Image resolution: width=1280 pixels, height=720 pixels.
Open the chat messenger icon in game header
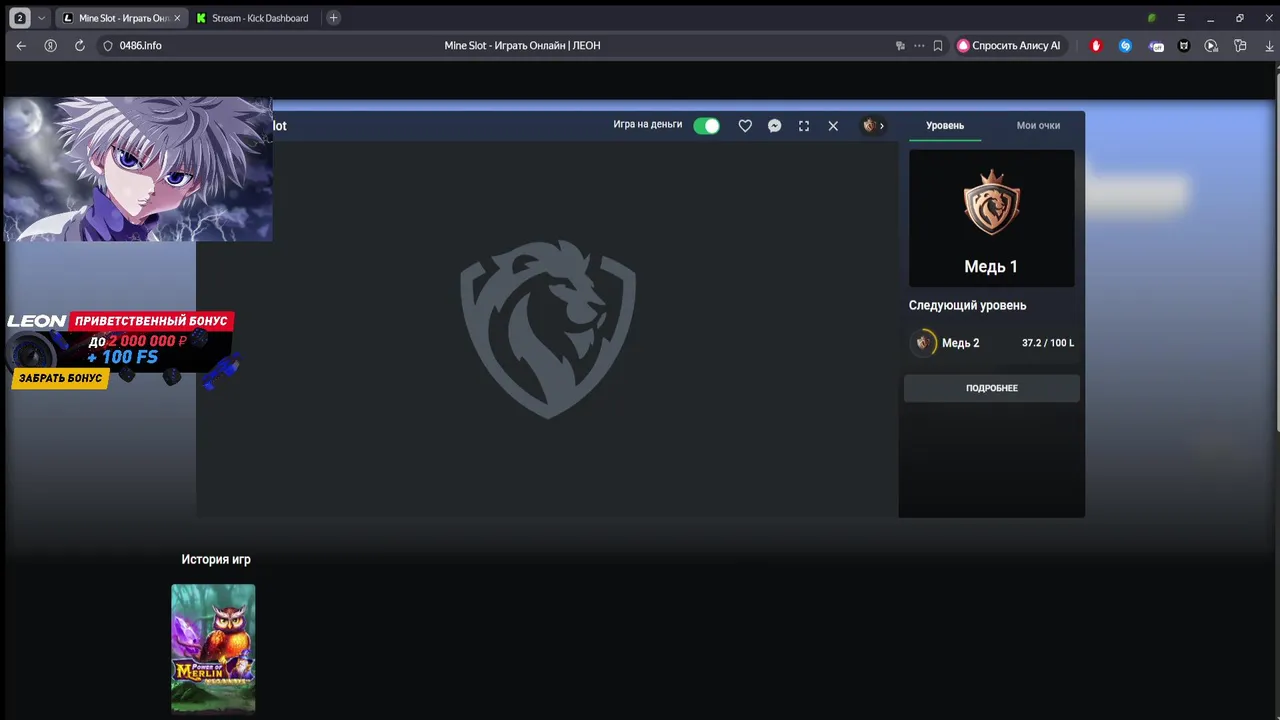click(774, 126)
